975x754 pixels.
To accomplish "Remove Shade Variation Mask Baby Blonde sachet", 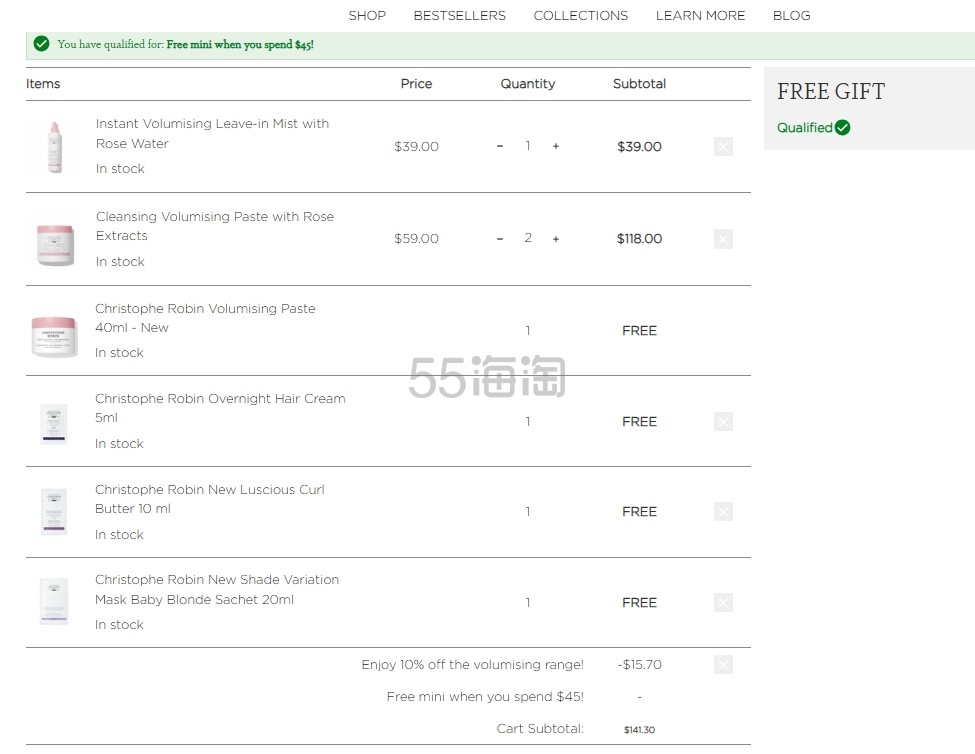I will click(x=723, y=602).
